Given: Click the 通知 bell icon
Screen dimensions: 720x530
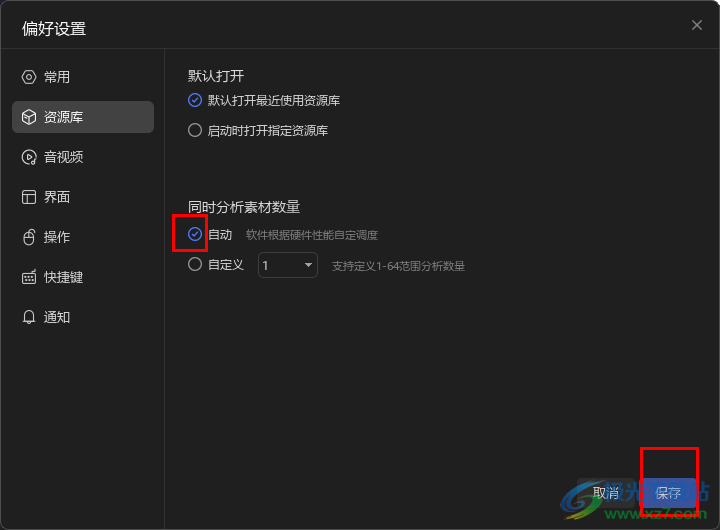Looking at the screenshot, I should 29,317.
